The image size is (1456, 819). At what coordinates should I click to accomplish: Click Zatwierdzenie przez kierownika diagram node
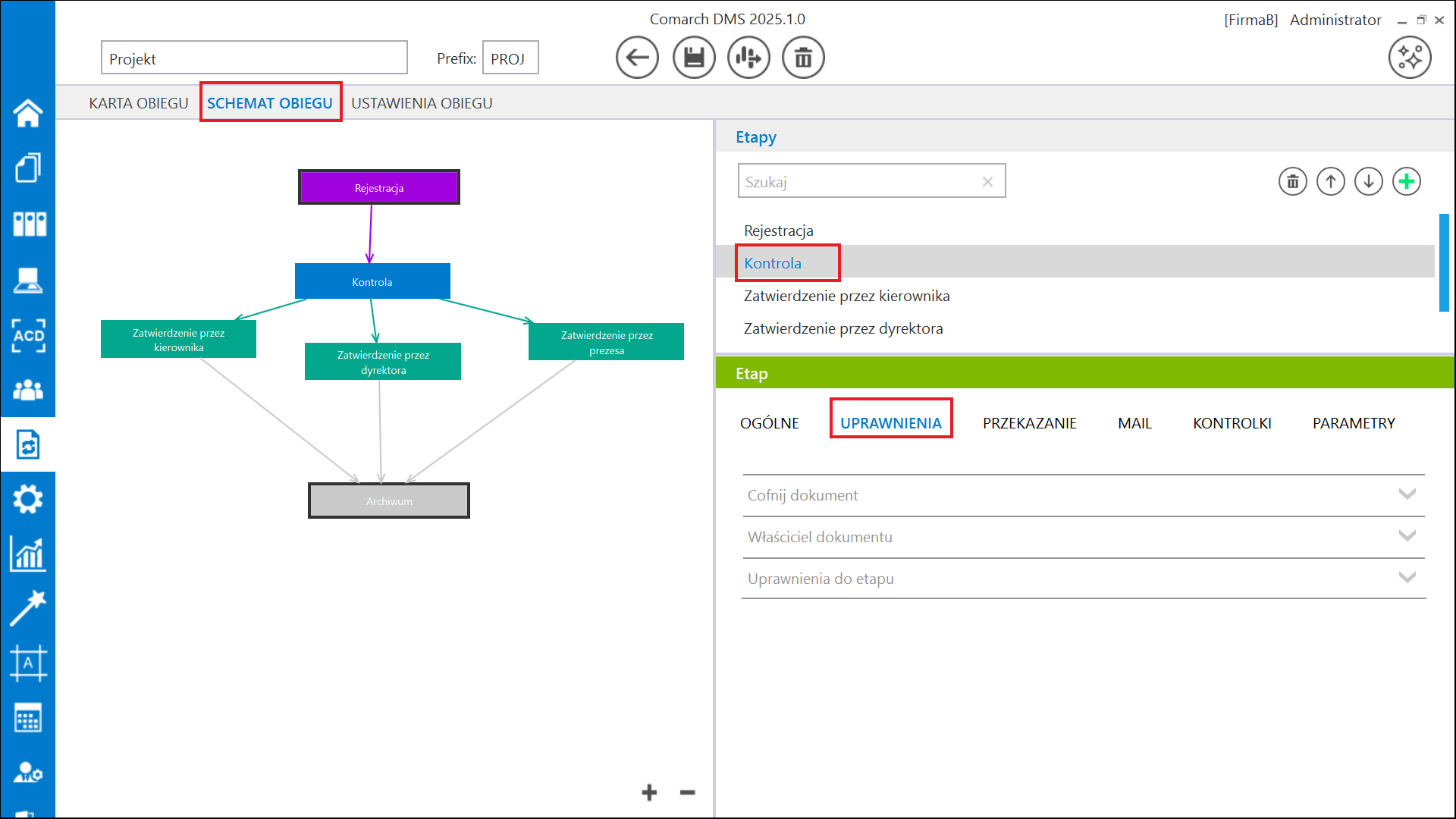178,339
